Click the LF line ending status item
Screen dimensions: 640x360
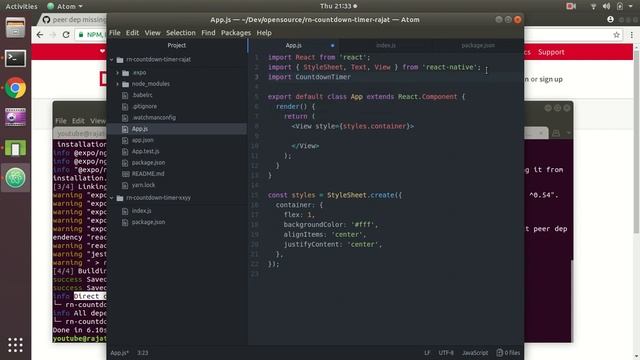click(427, 353)
